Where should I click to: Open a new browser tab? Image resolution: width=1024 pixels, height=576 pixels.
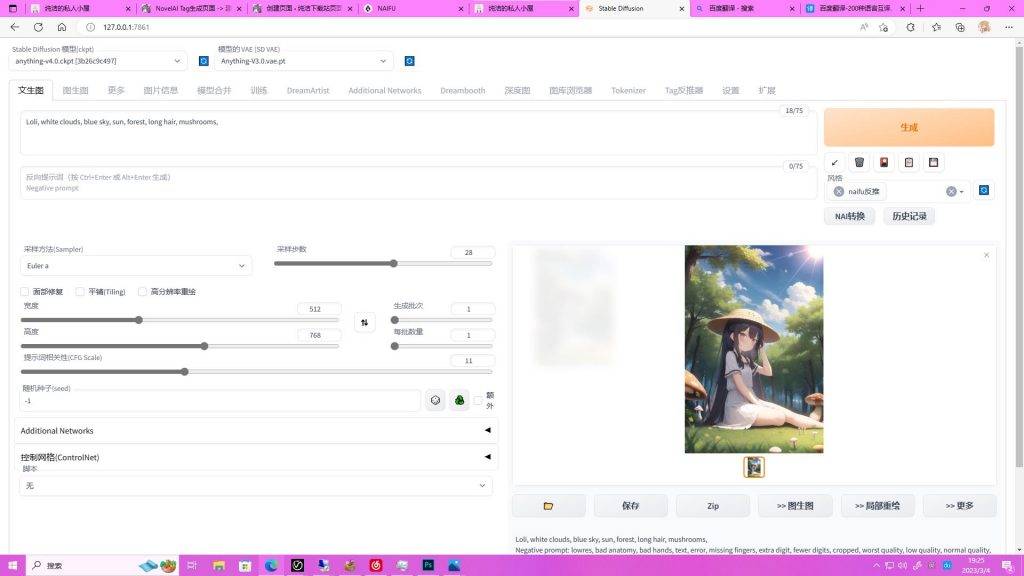[920, 8]
